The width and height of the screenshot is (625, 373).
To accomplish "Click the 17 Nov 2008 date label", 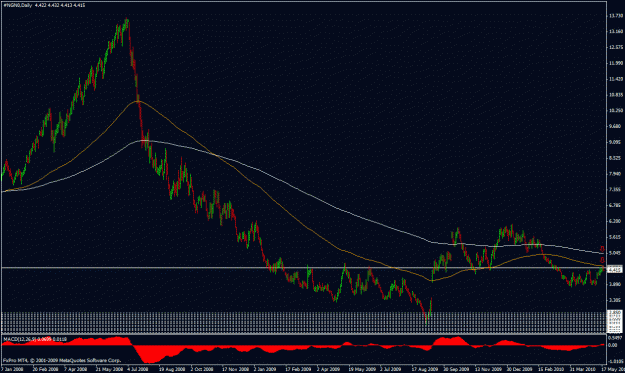I will (235, 369).
